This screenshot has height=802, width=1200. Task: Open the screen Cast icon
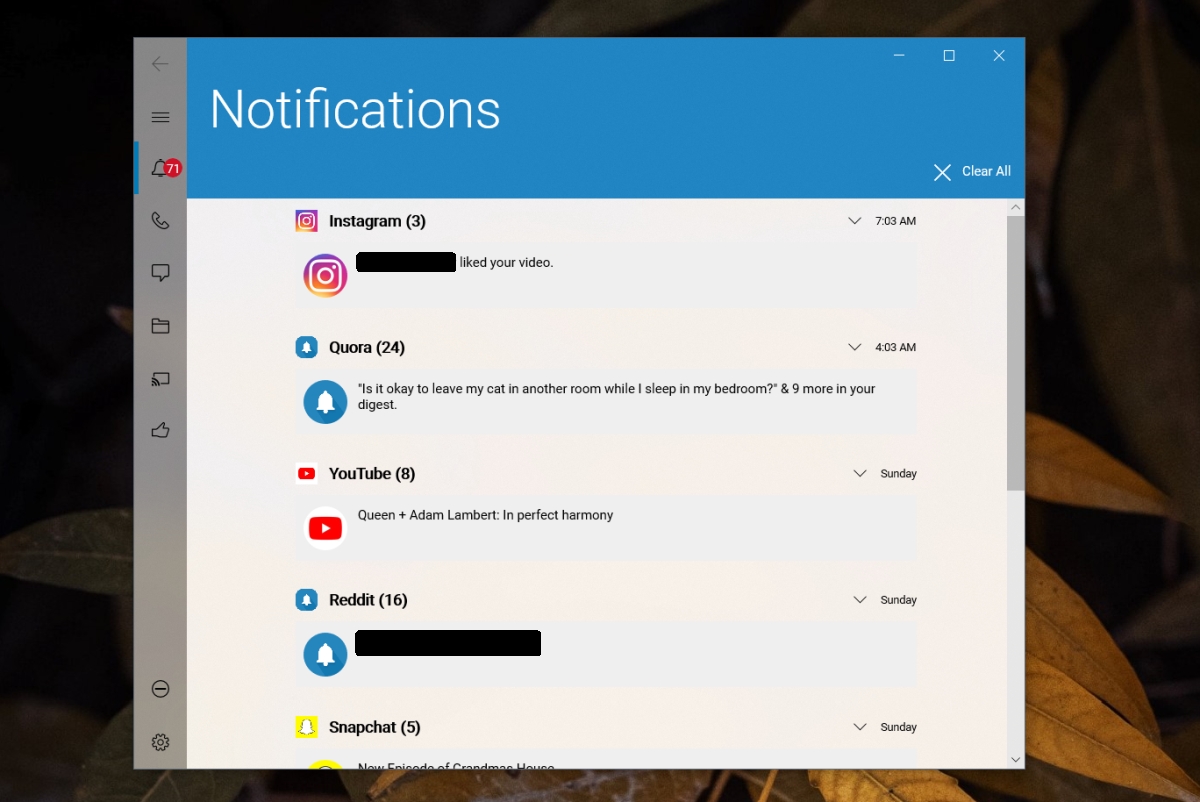tap(160, 379)
